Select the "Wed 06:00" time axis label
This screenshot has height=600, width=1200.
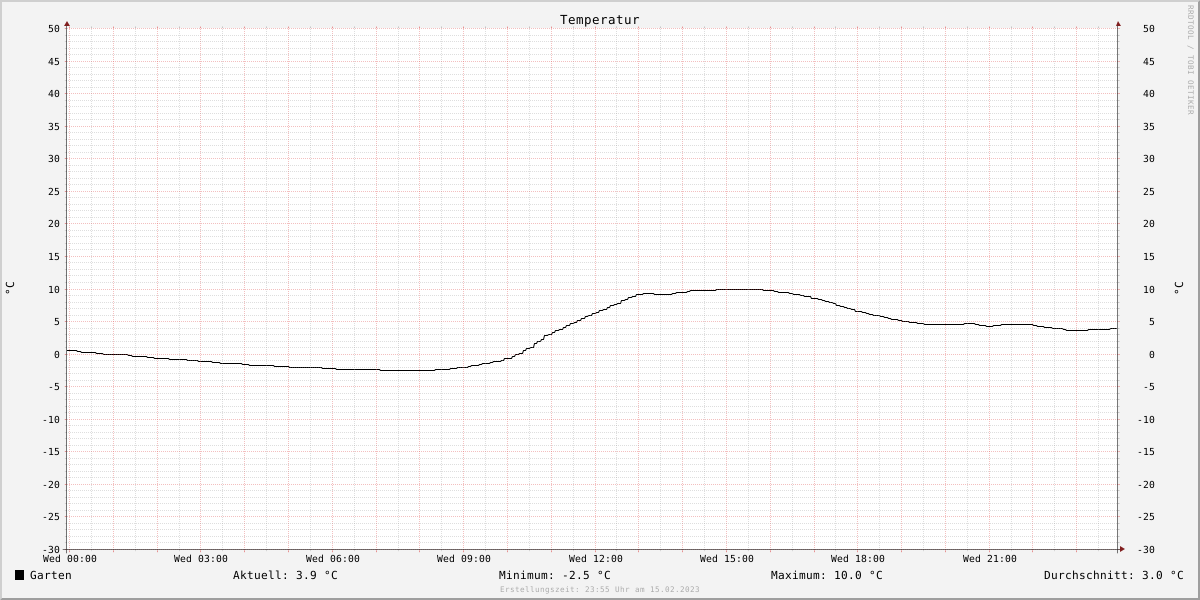333,559
